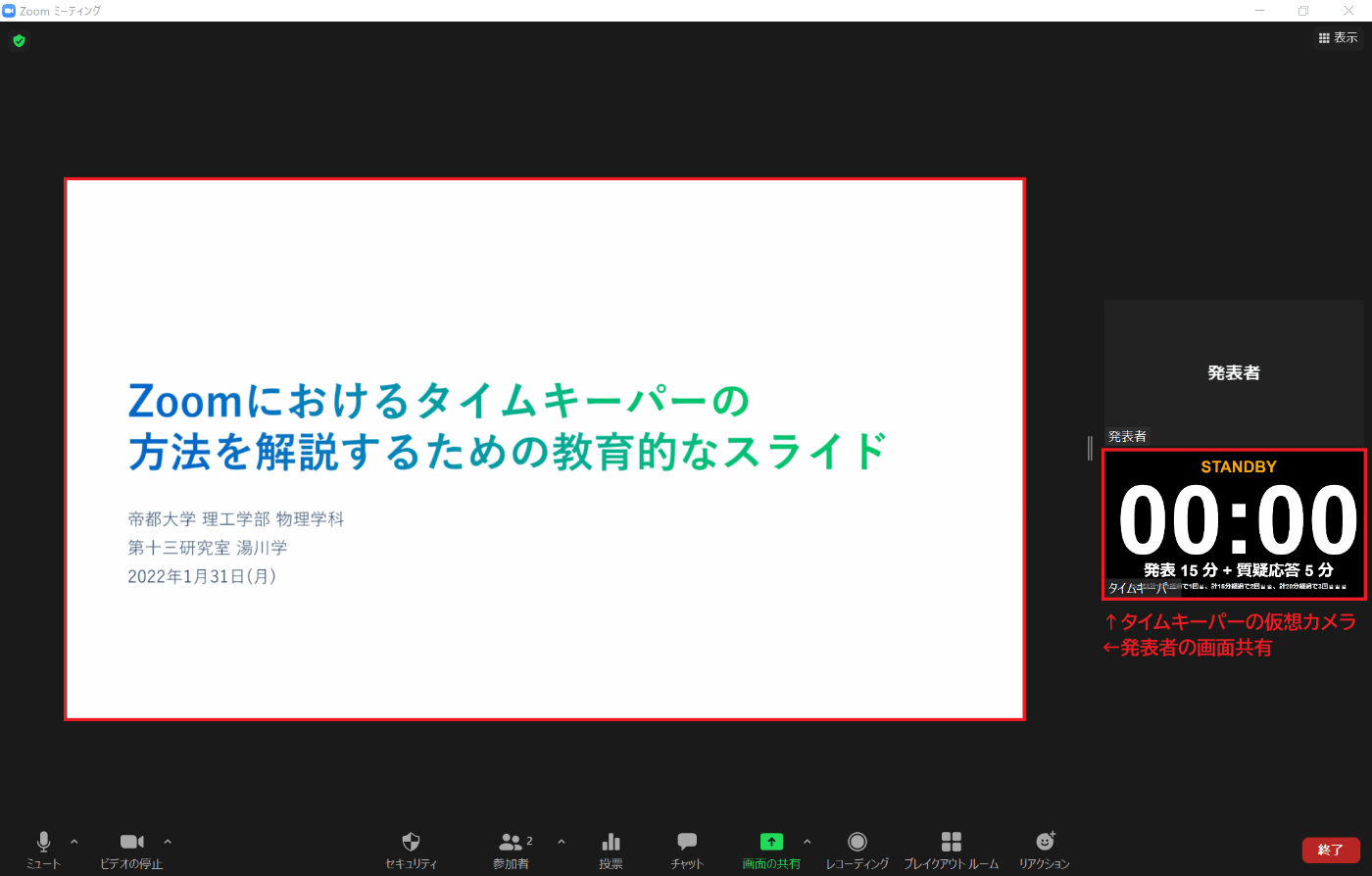Restore down the Zoom meeting window
Viewport: 1372px width, 876px height.
pyautogui.click(x=1303, y=11)
